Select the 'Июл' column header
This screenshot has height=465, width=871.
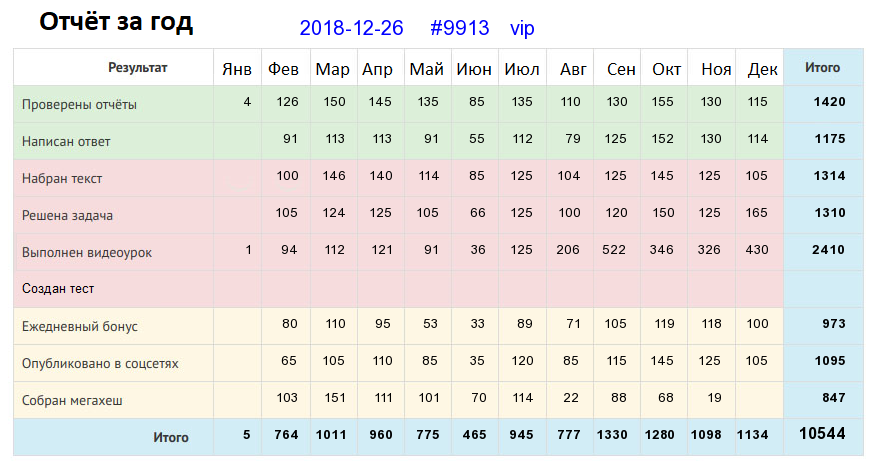pos(522,69)
